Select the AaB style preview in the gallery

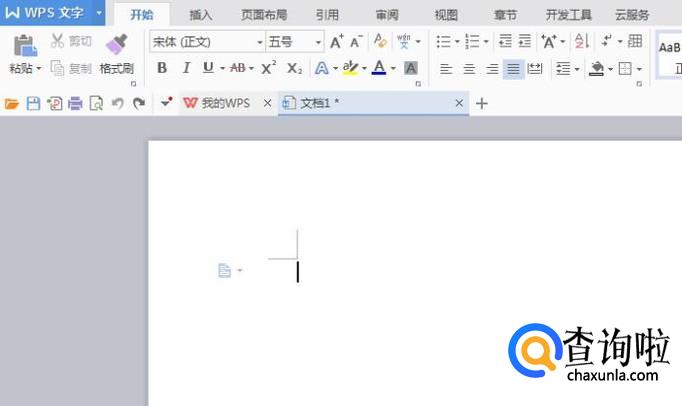coord(669,54)
